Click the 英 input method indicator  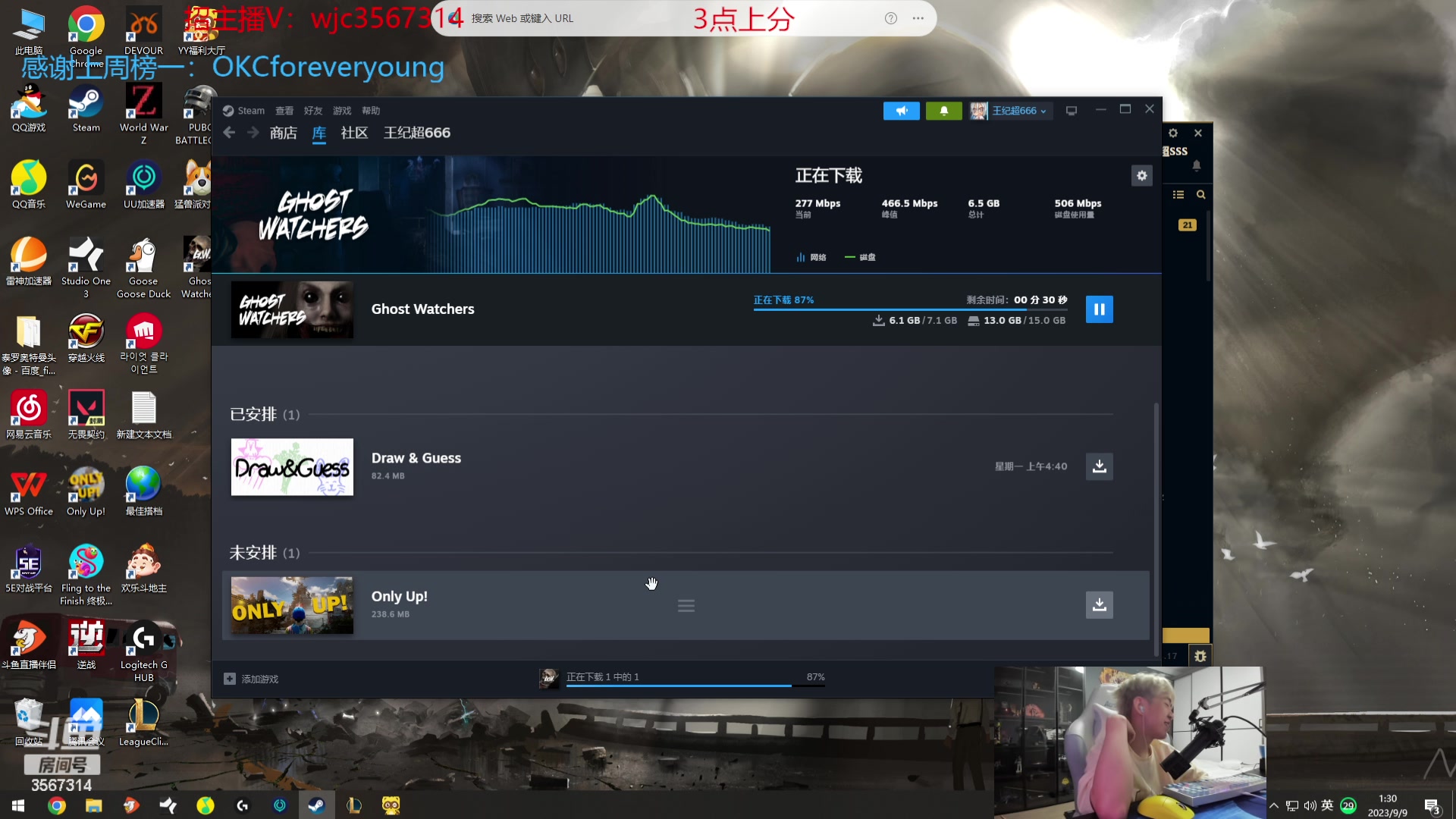point(1327,805)
